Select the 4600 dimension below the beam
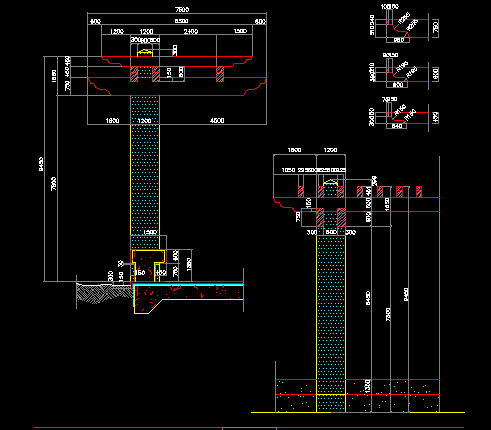This screenshot has height=430, width=491. coord(217,120)
